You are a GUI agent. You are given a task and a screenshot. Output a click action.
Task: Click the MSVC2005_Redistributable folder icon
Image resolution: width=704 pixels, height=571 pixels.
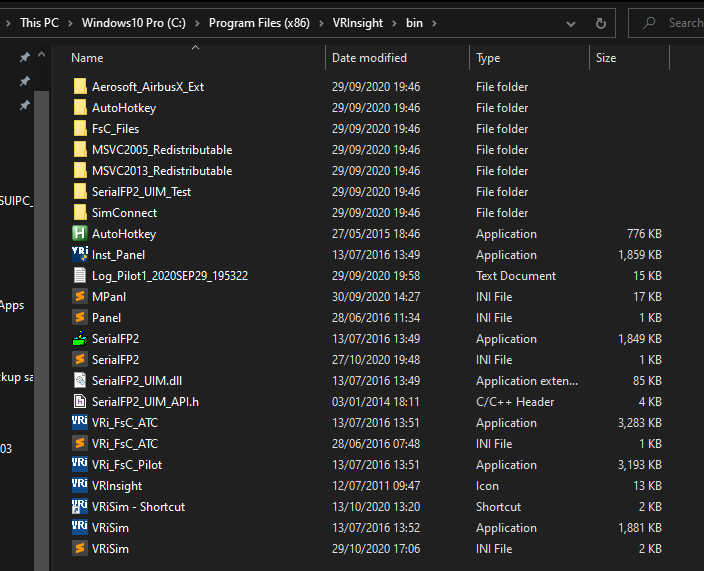(x=80, y=149)
